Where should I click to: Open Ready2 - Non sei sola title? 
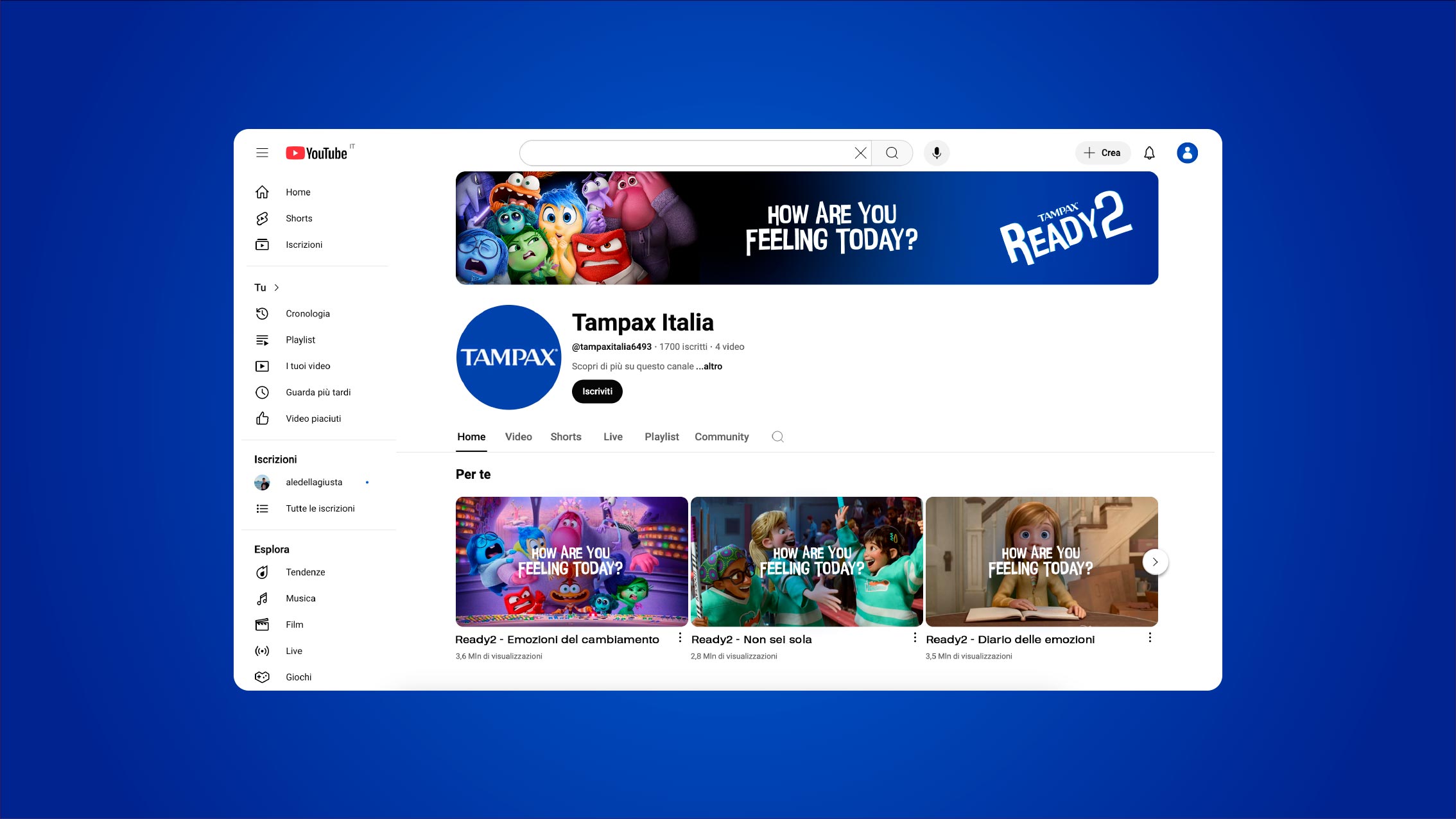[x=751, y=639]
